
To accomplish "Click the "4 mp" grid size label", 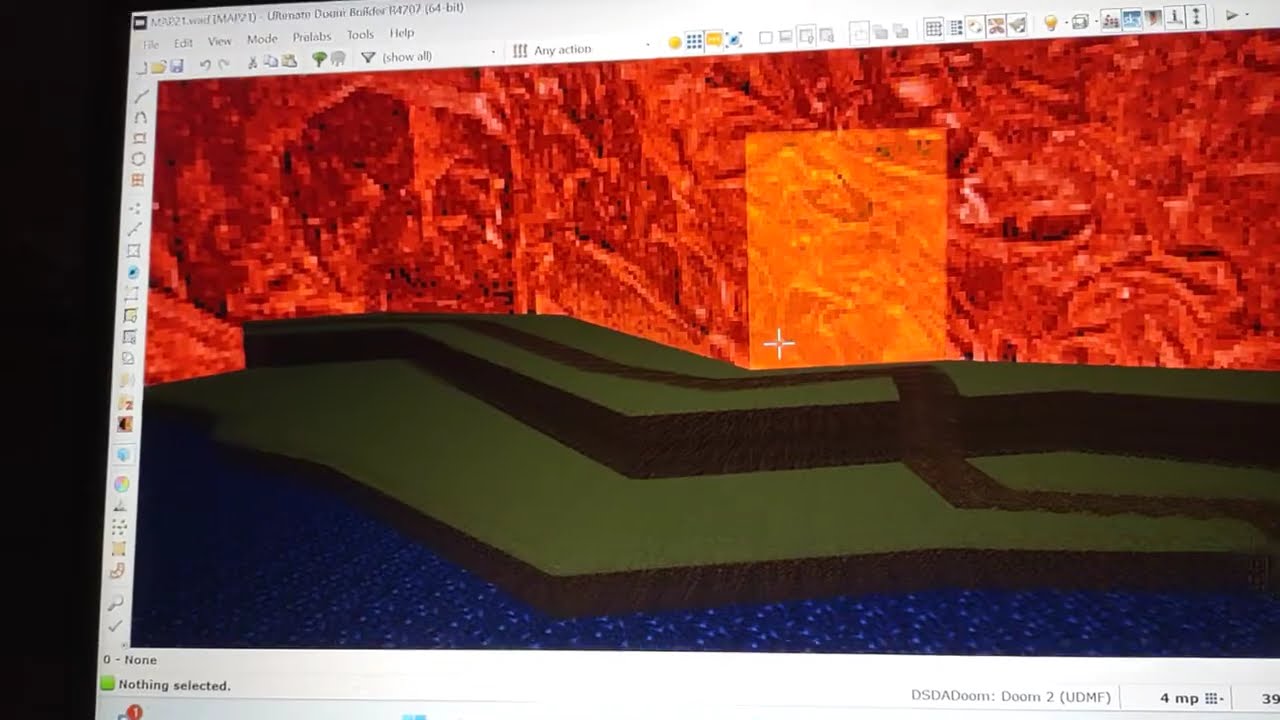I will (1179, 698).
